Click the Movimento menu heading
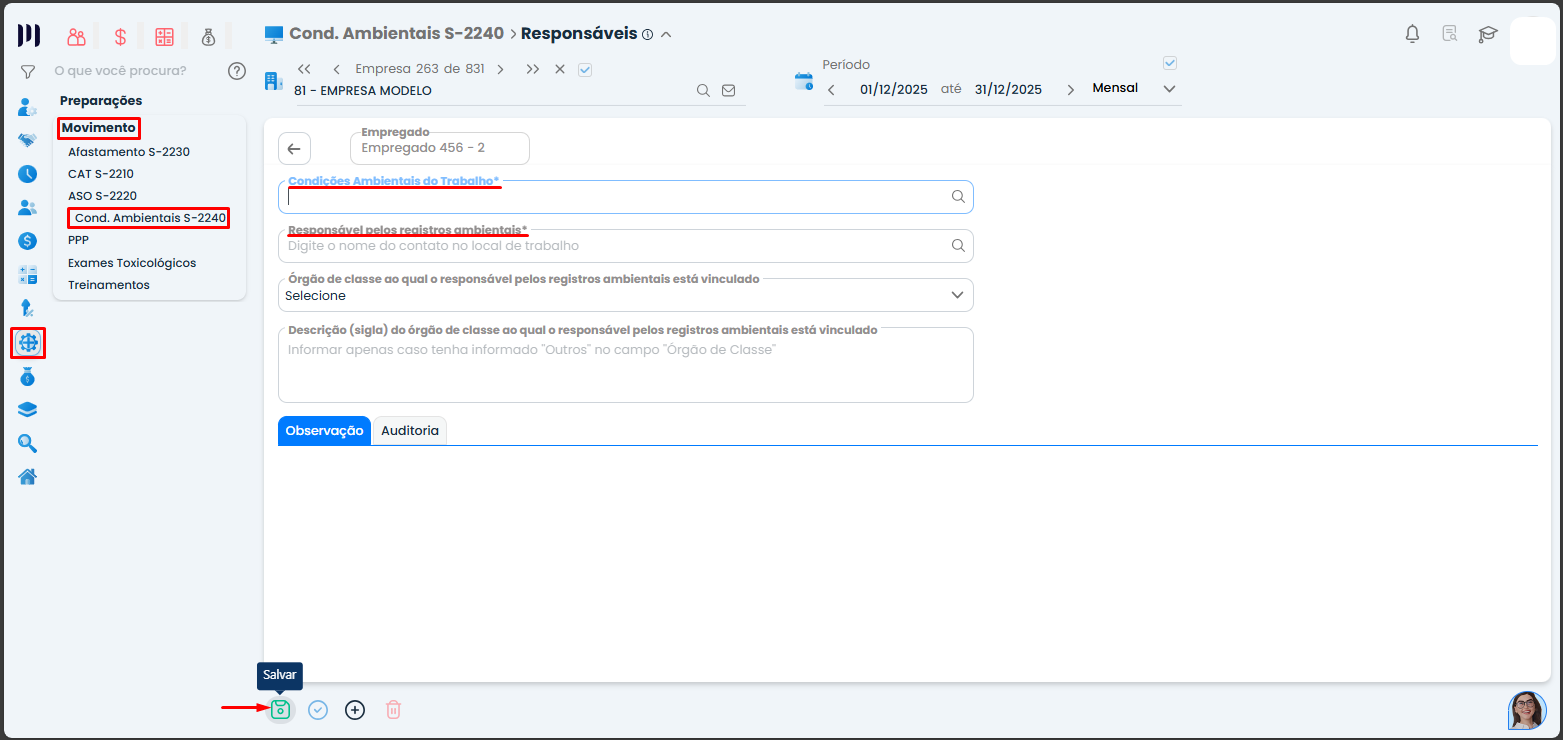1563x740 pixels. tap(99, 128)
